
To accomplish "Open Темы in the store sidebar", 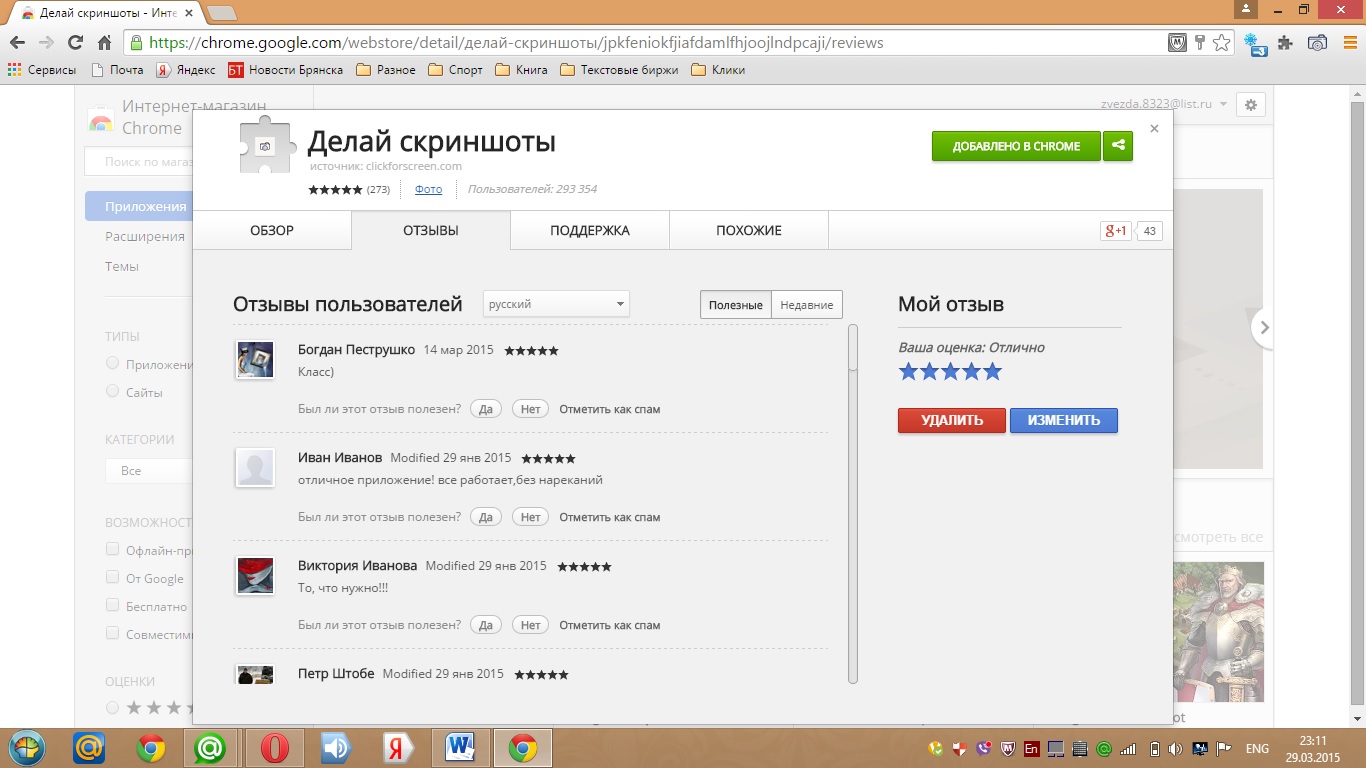I will click(122, 266).
